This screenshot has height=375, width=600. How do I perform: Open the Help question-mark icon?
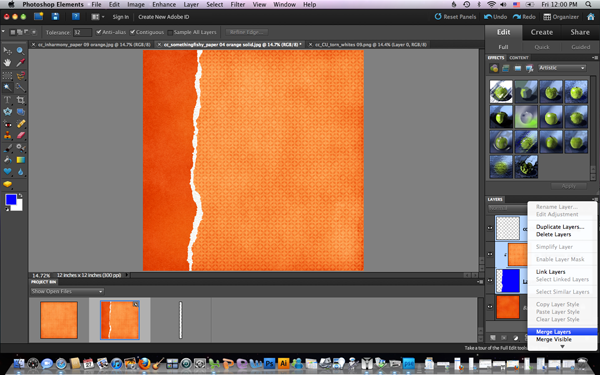76,17
